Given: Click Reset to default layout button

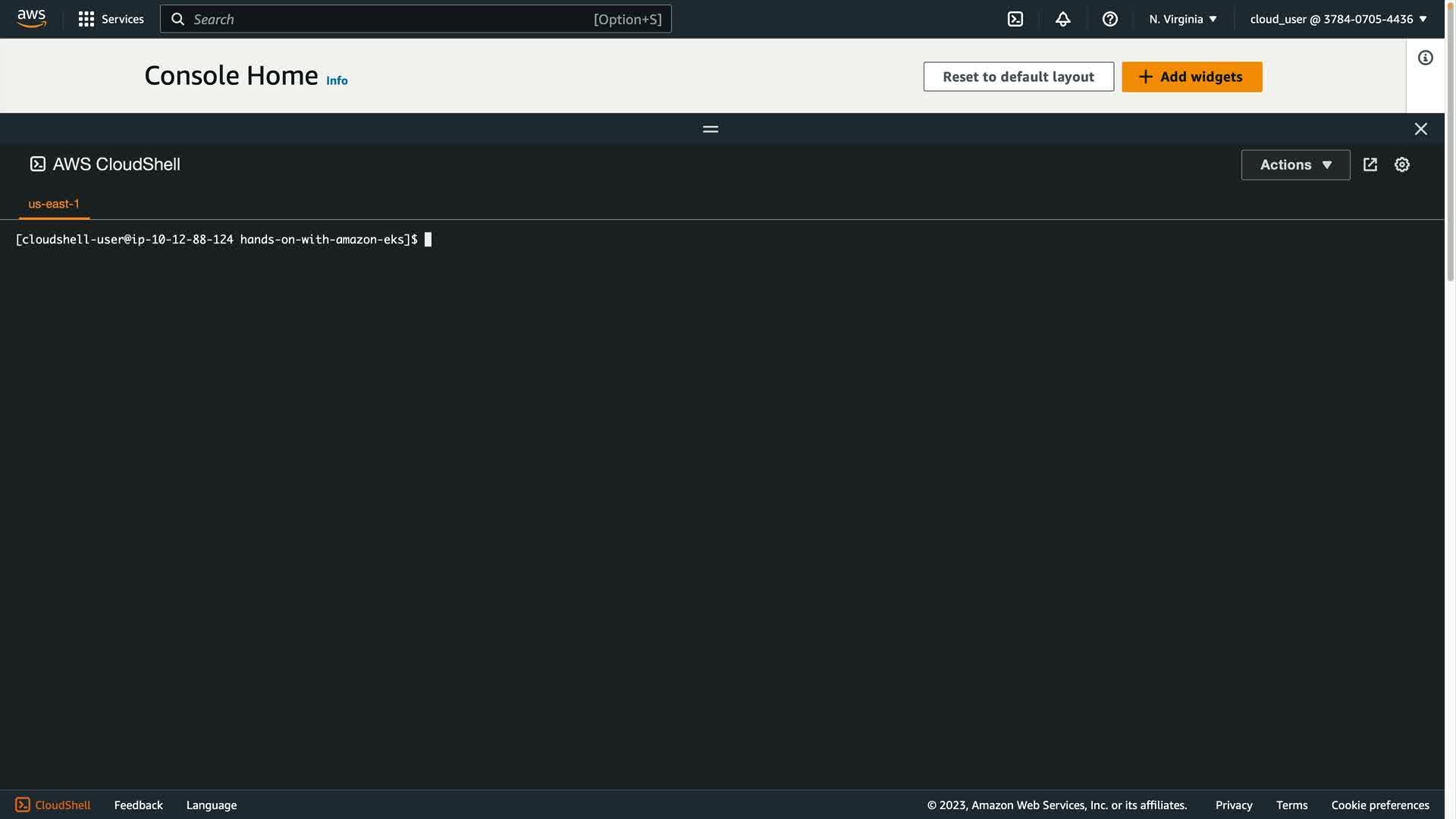Looking at the screenshot, I should coord(1018,77).
